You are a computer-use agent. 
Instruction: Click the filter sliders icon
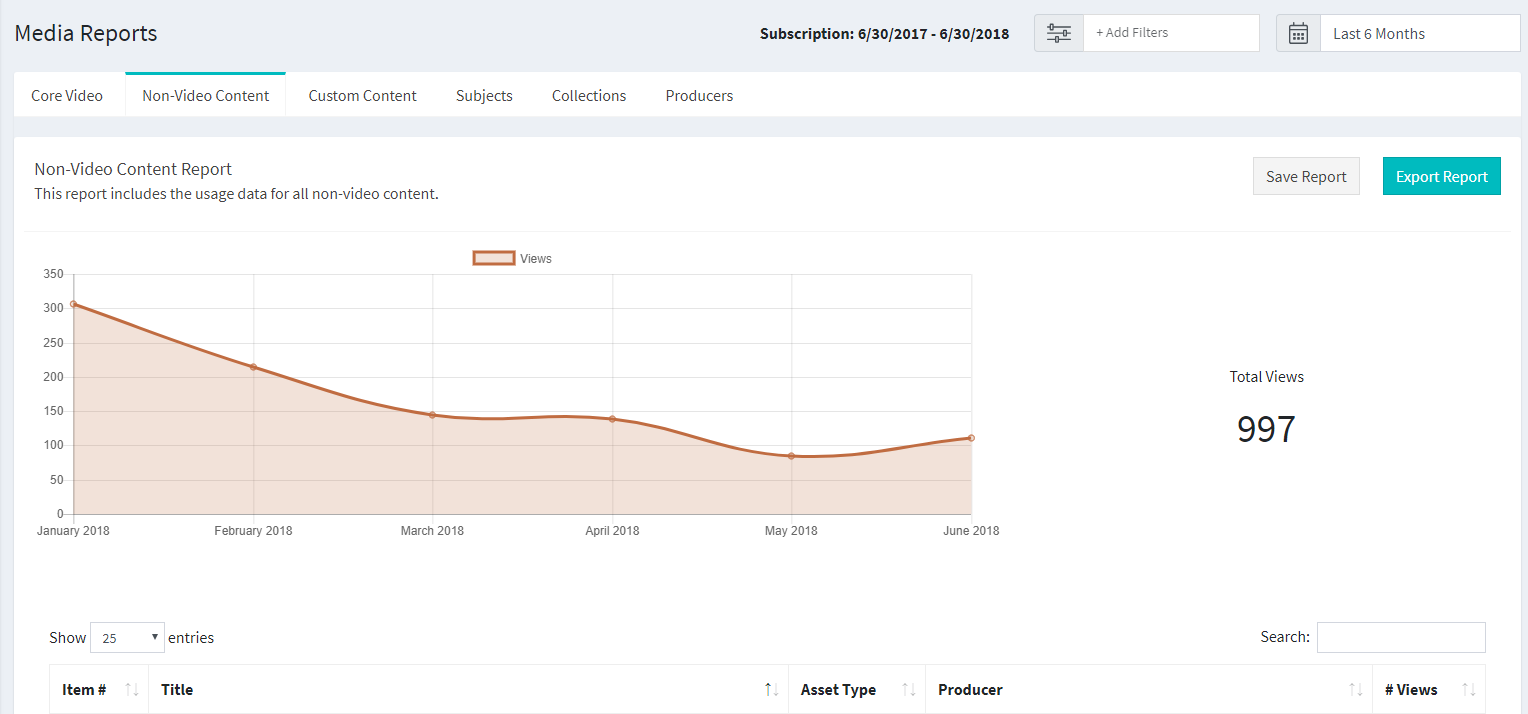point(1059,33)
